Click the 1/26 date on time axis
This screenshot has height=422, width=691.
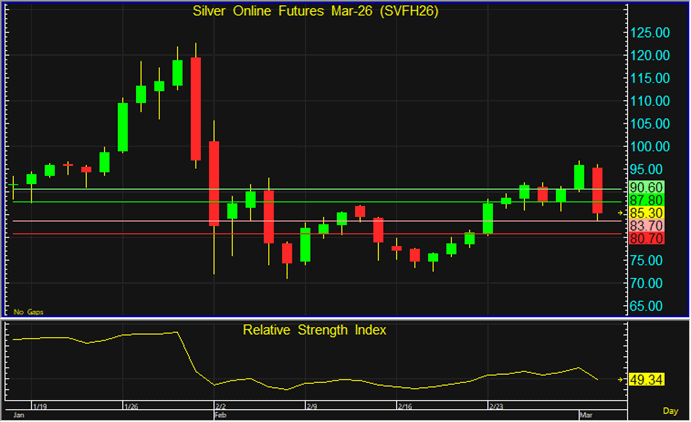click(x=130, y=407)
